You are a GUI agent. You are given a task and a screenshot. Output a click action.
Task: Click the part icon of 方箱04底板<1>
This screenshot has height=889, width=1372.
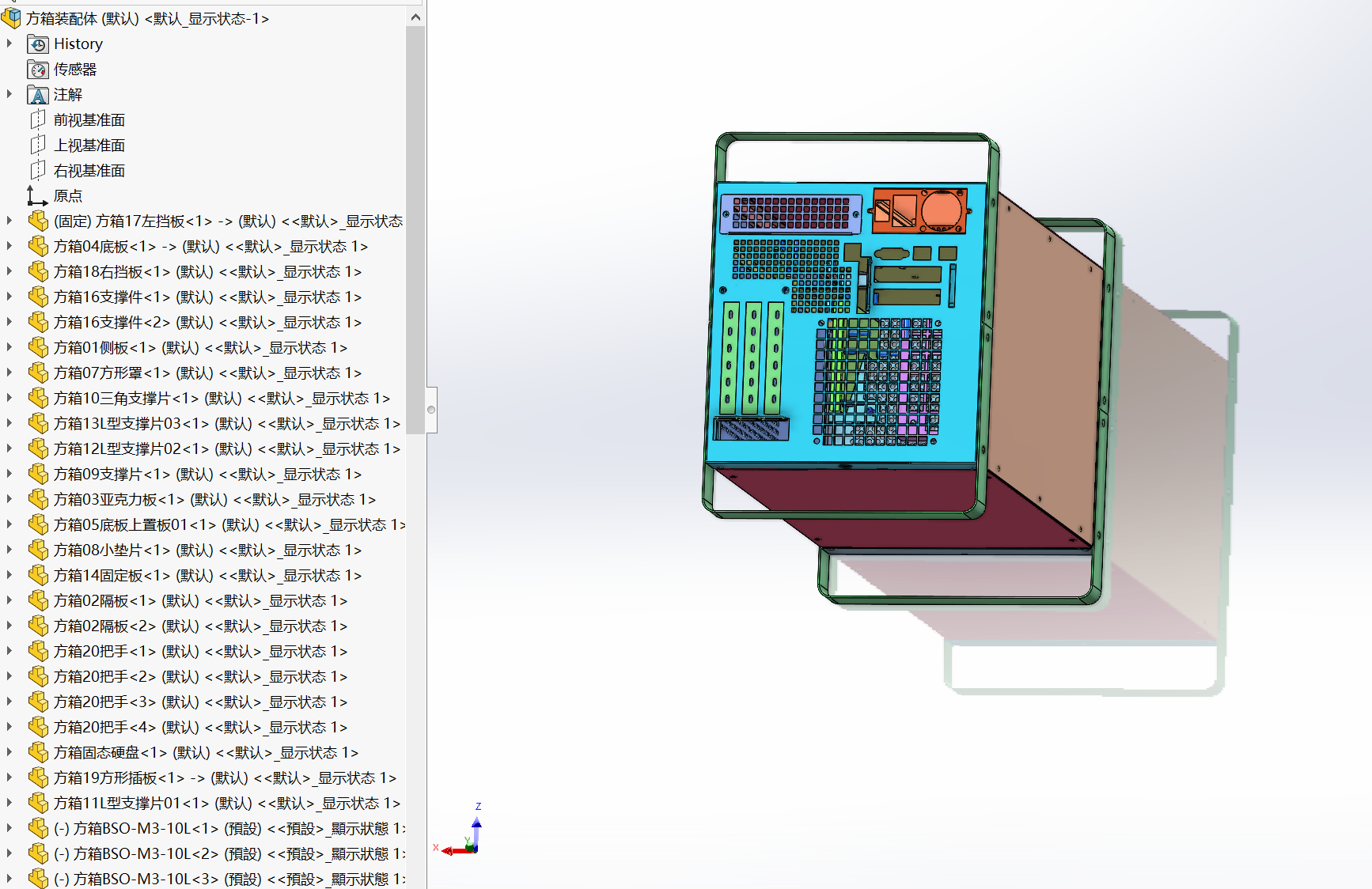pos(38,246)
